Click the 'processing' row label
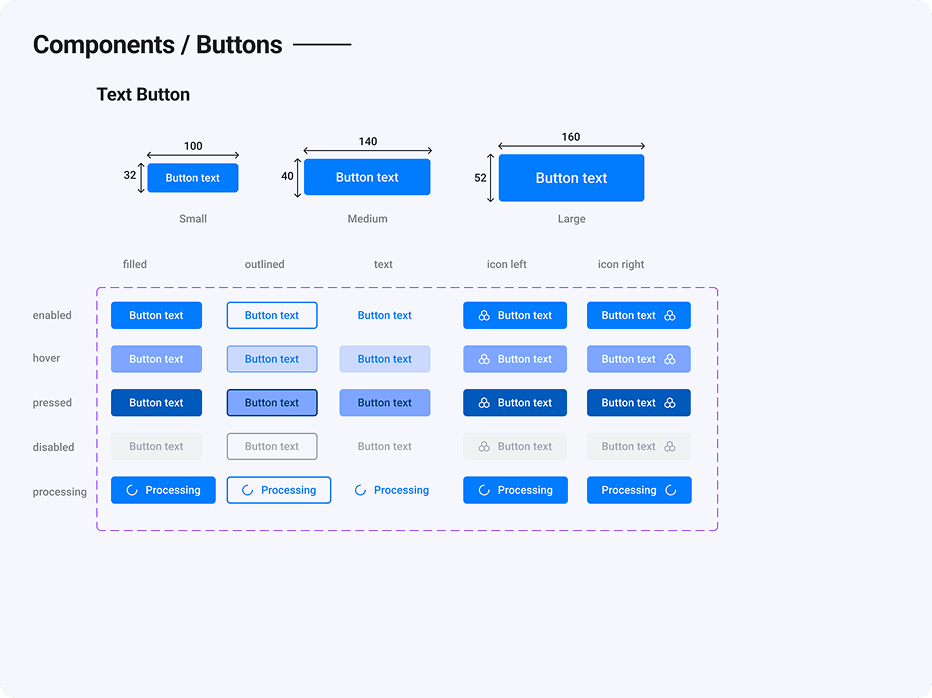This screenshot has height=698, width=932. (60, 492)
